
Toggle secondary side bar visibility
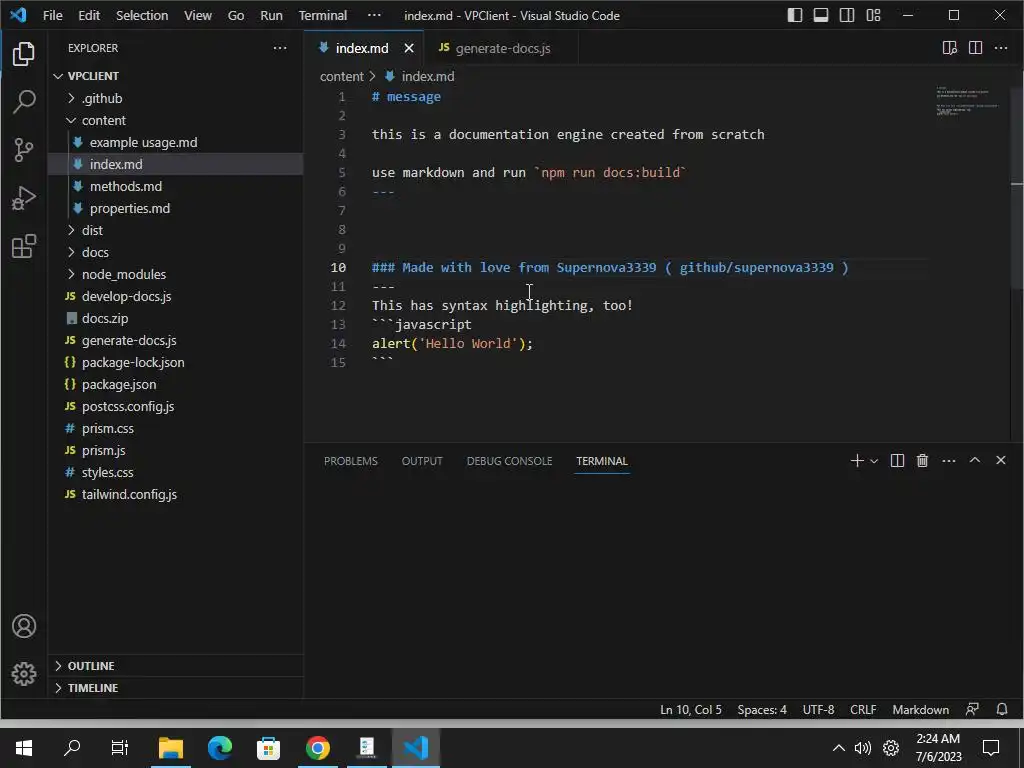(x=847, y=15)
